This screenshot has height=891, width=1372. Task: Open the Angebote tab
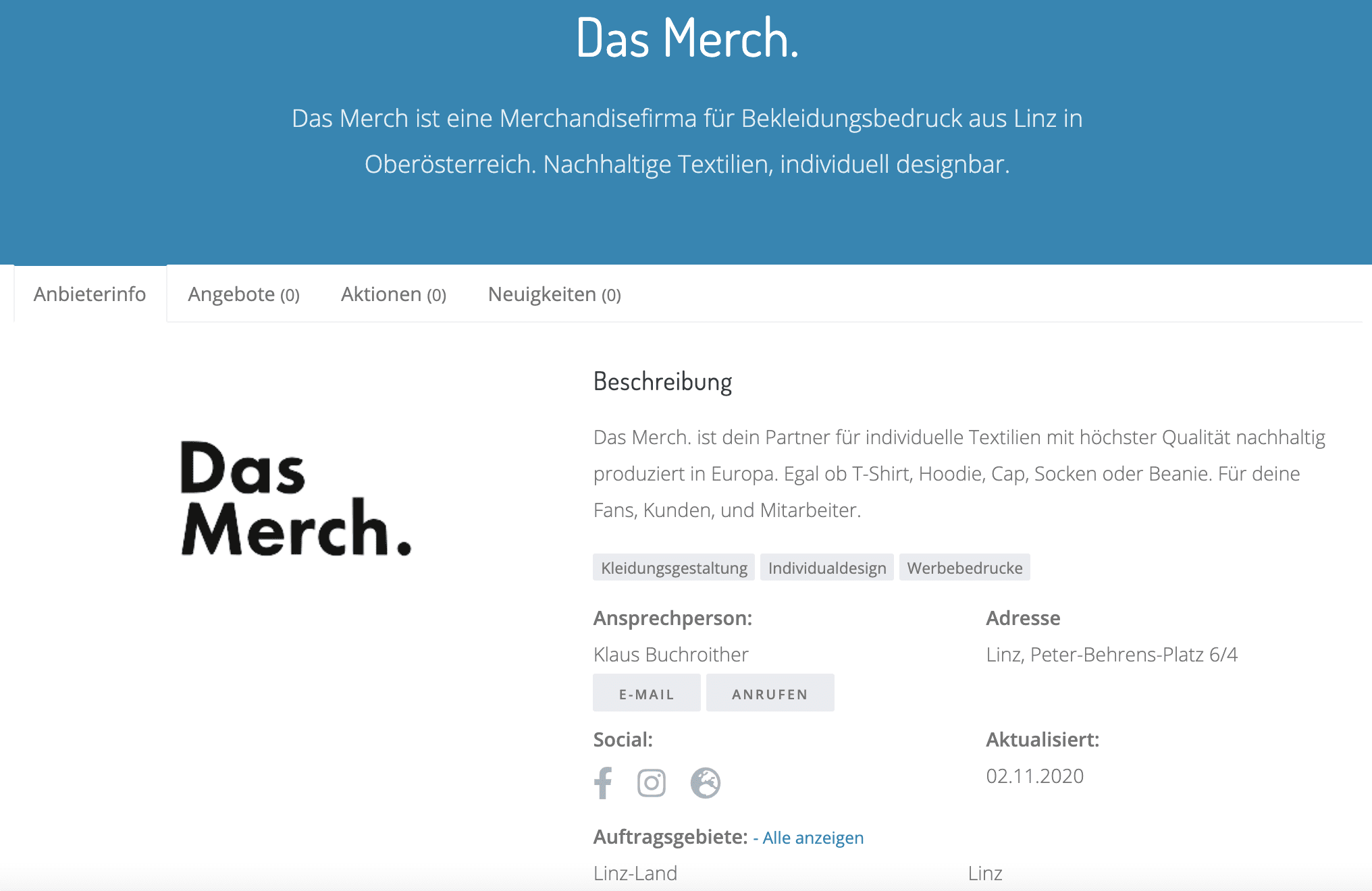click(x=244, y=294)
